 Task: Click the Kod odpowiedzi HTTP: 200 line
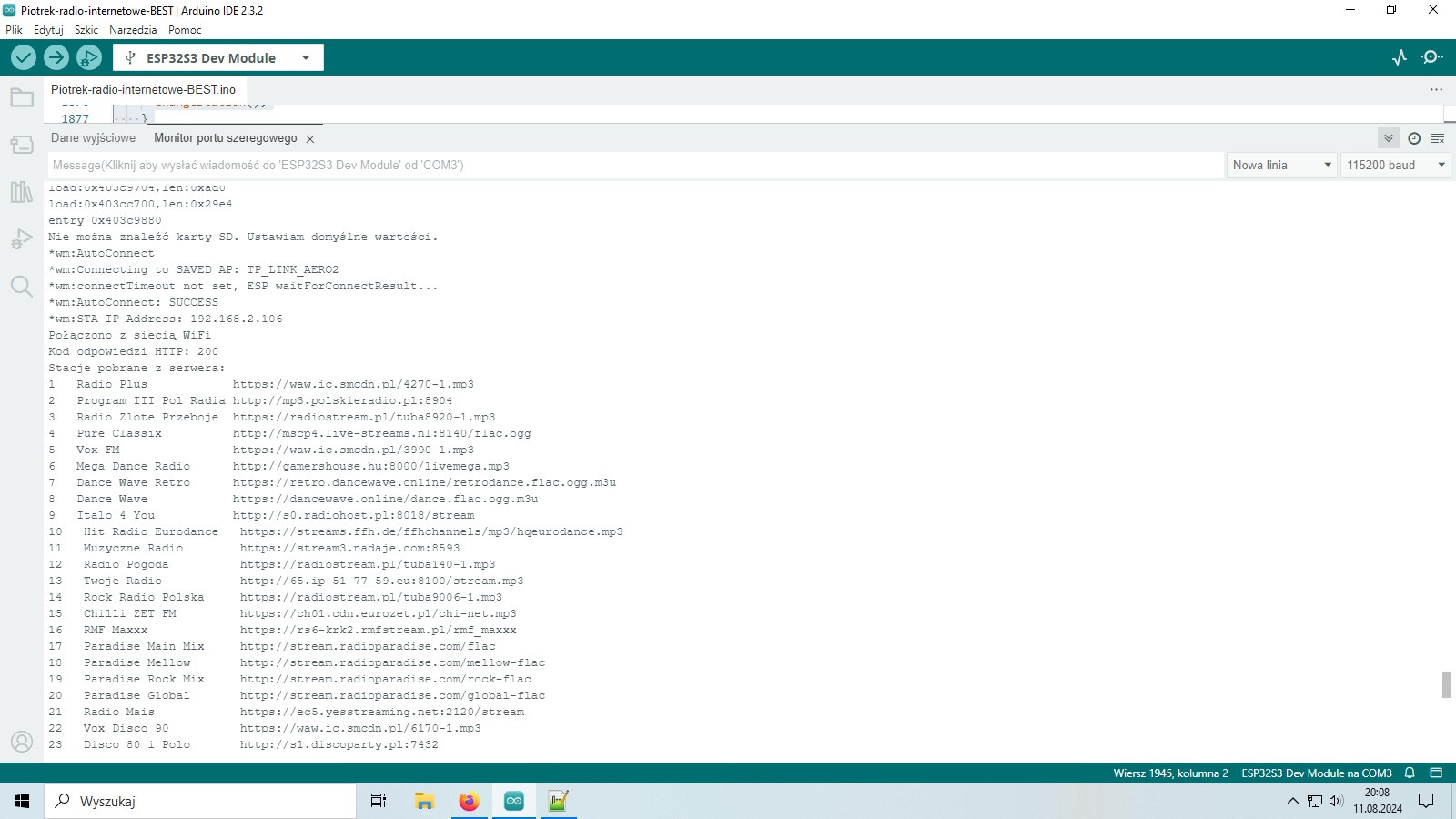point(133,351)
